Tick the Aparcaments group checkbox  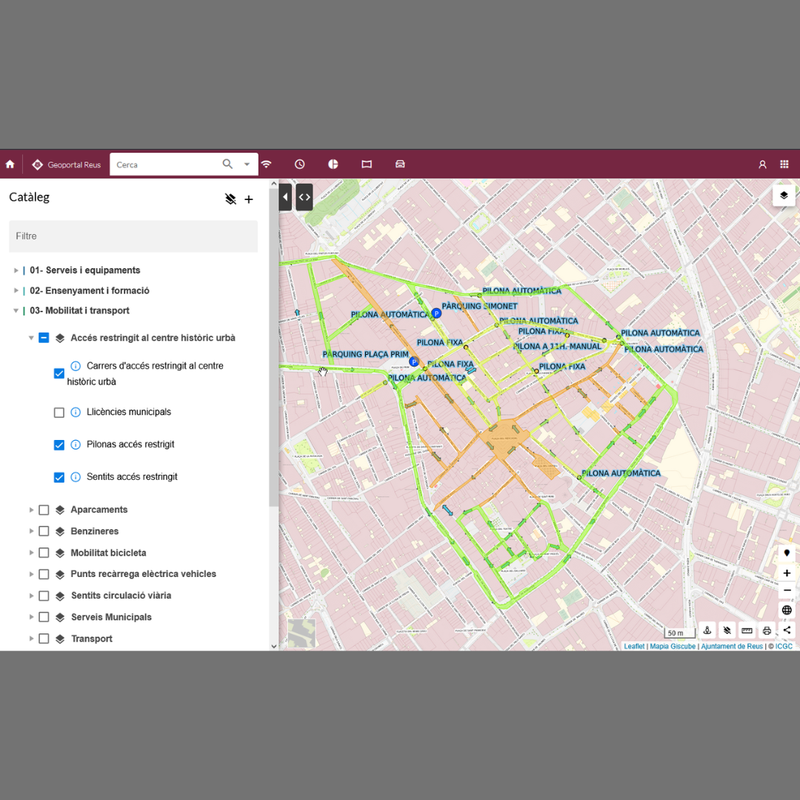[x=44, y=510]
